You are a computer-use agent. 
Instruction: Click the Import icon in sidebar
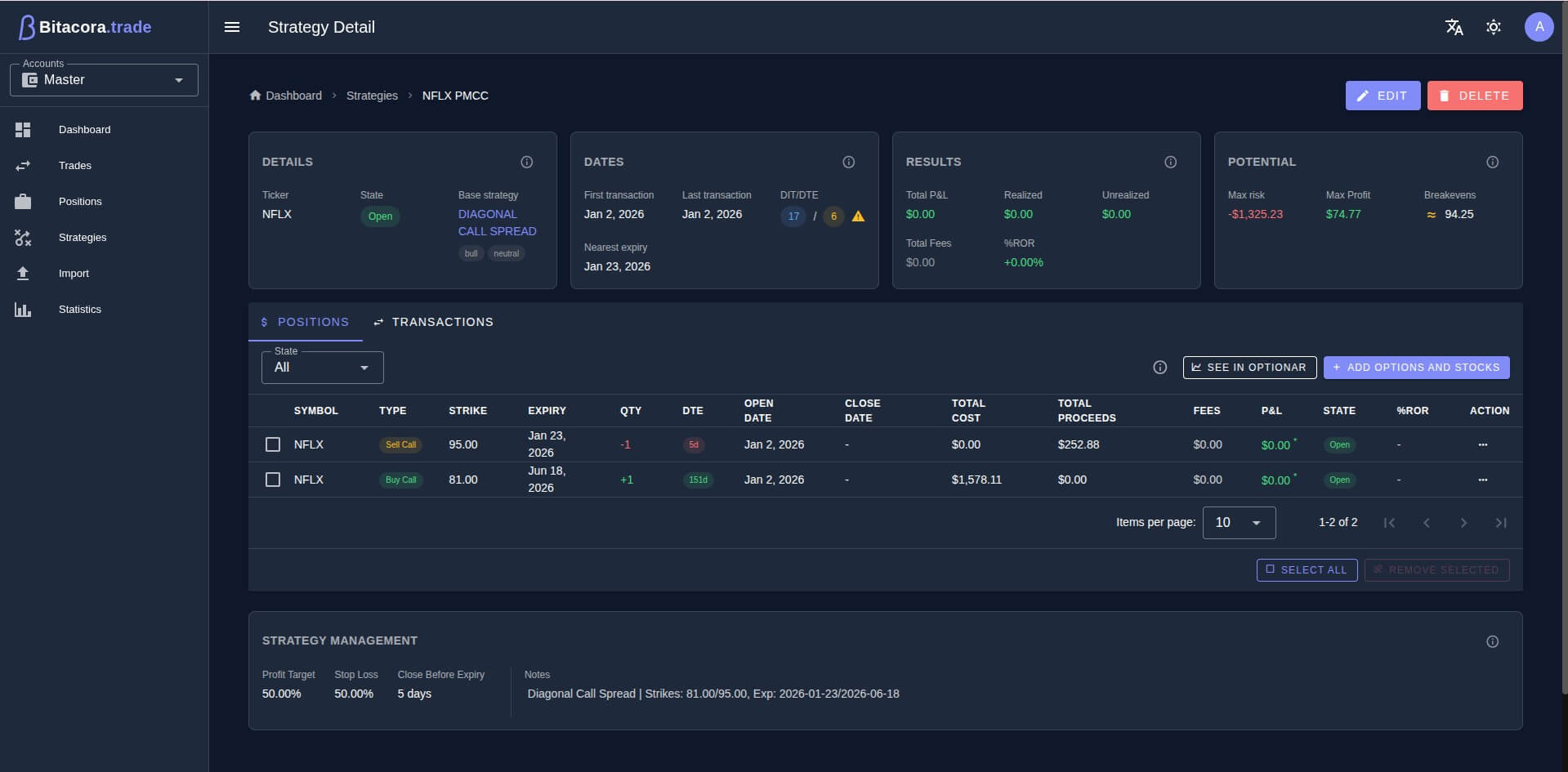point(24,273)
